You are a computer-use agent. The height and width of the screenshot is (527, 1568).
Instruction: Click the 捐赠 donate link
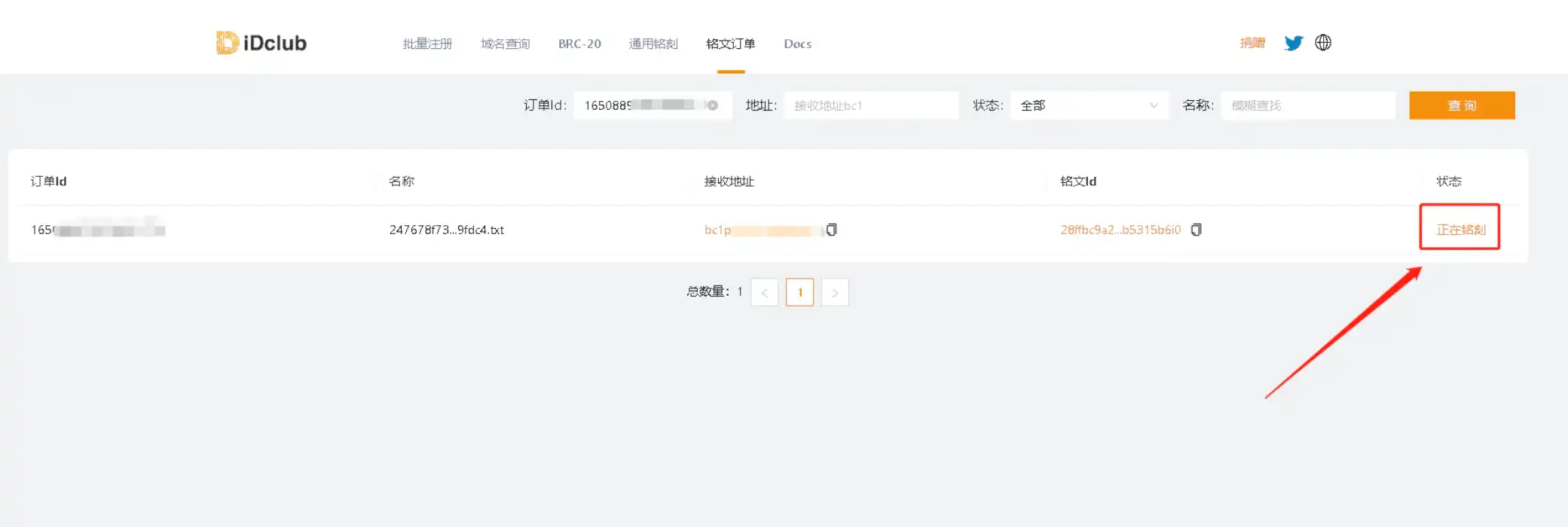tap(1252, 43)
